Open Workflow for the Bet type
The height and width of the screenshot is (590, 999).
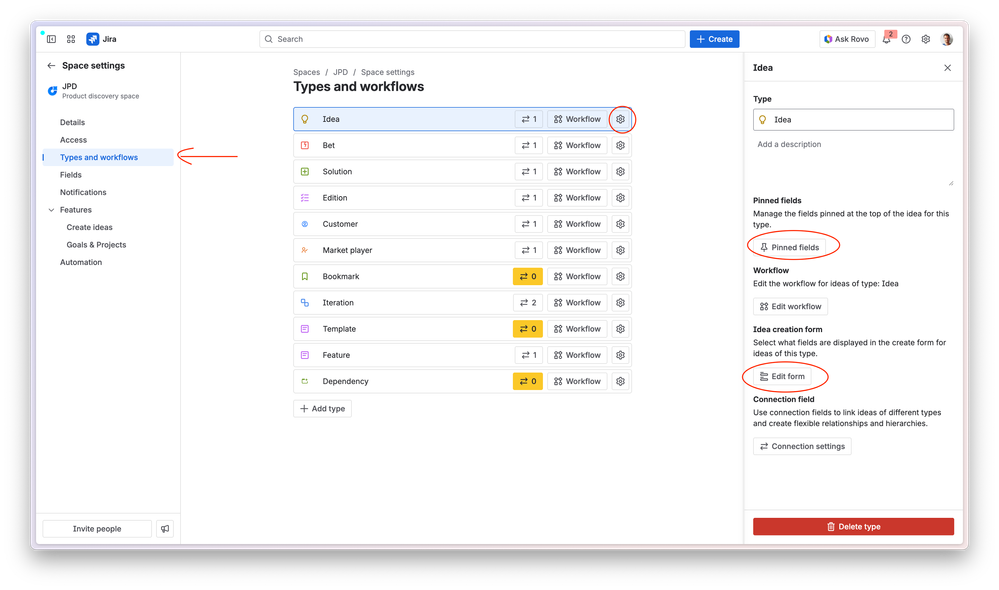(x=577, y=145)
